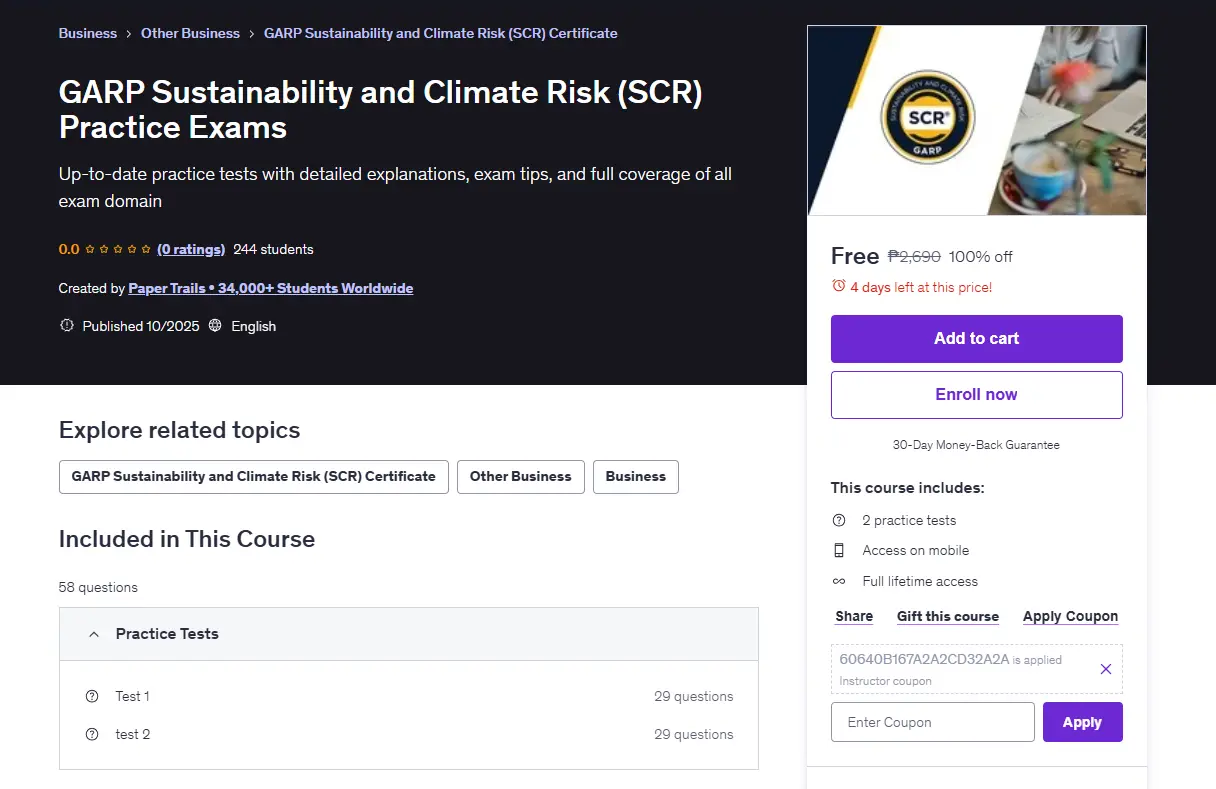This screenshot has width=1216, height=789.
Task: Click the Explore related topics heading
Action: click(x=180, y=430)
